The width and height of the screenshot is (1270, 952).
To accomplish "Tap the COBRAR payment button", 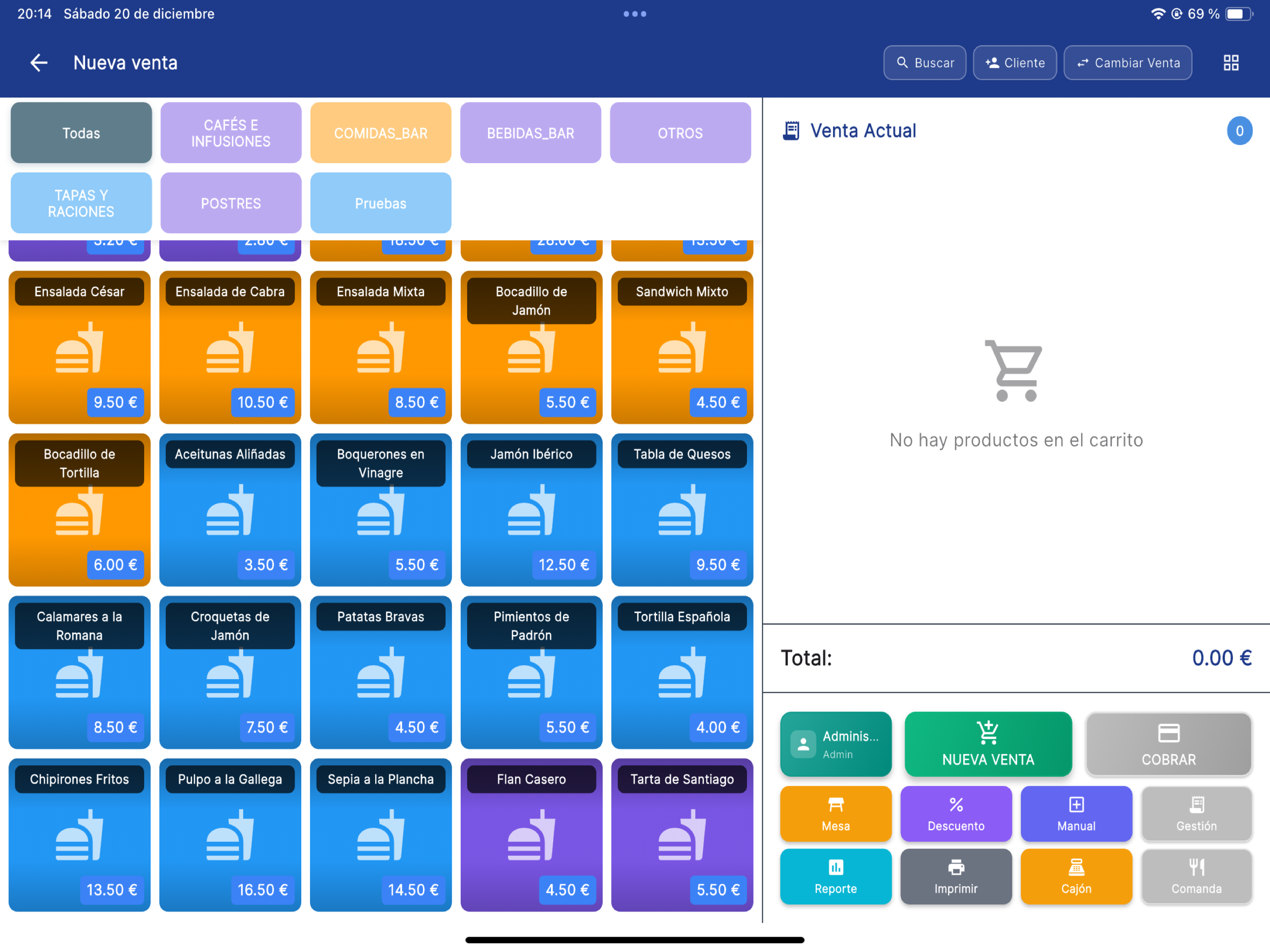I will 1168,744.
